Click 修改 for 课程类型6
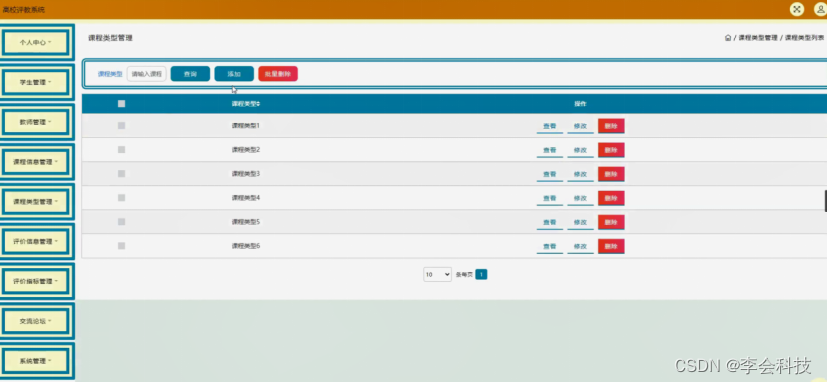827x384 pixels. (x=580, y=247)
